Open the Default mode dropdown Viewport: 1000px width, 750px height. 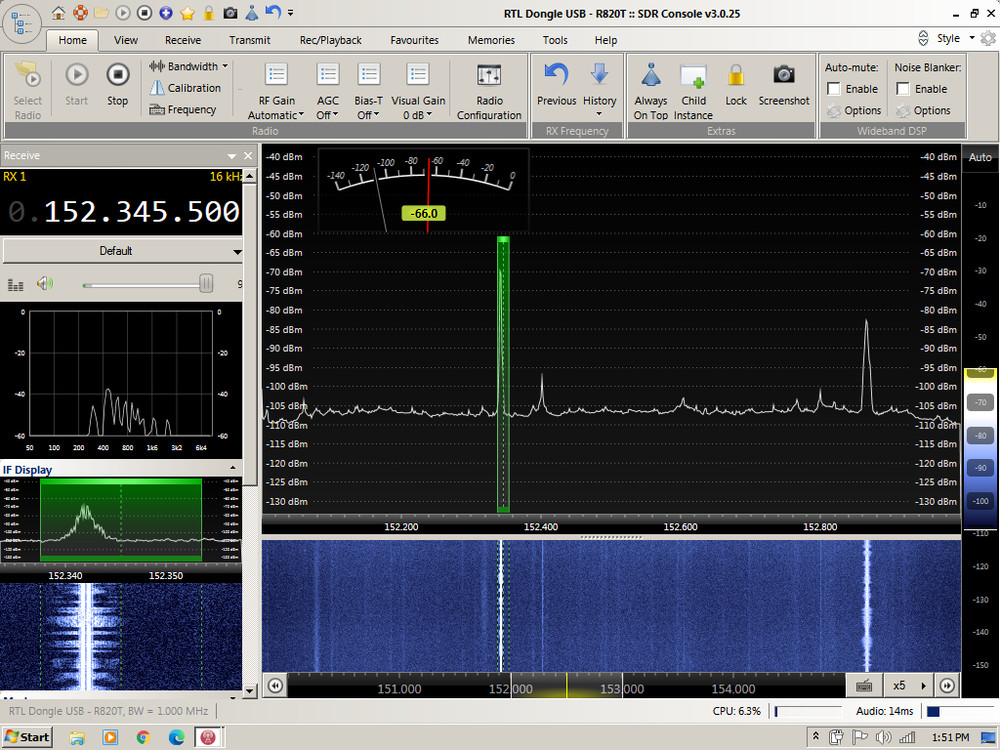[123, 251]
